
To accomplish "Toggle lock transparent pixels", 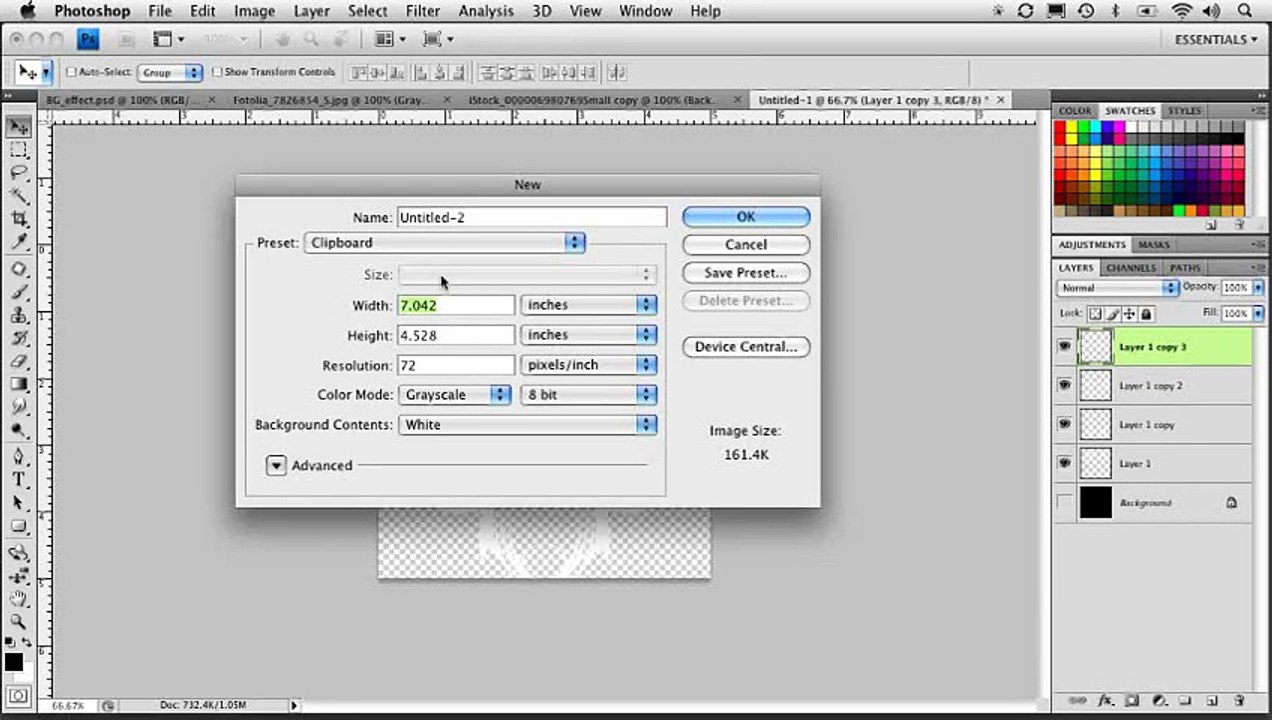I will (x=1096, y=313).
